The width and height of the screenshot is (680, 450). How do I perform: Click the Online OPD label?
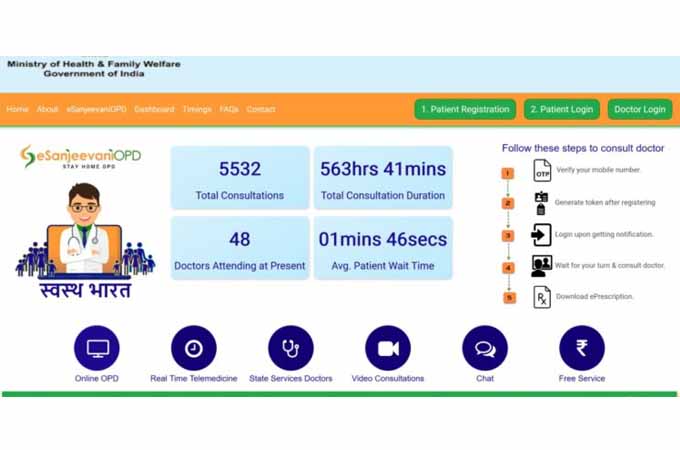click(x=97, y=378)
